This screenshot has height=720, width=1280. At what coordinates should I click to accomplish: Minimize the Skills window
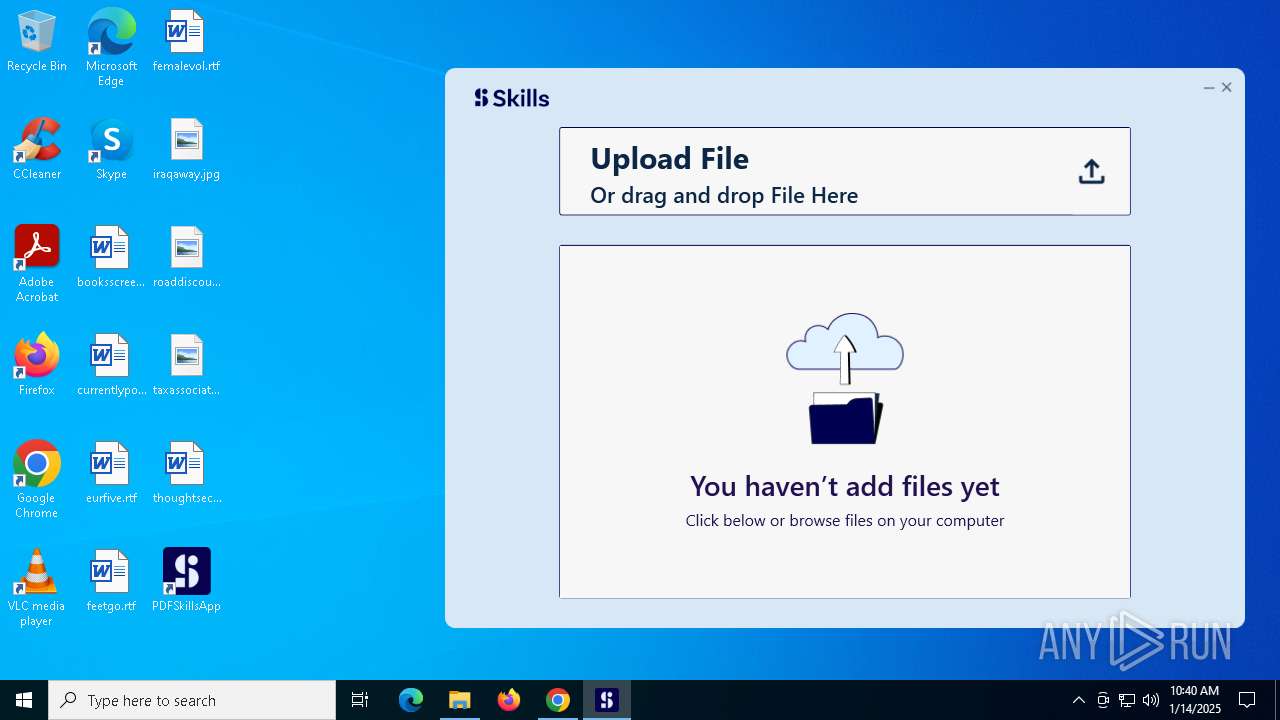pos(1209,88)
